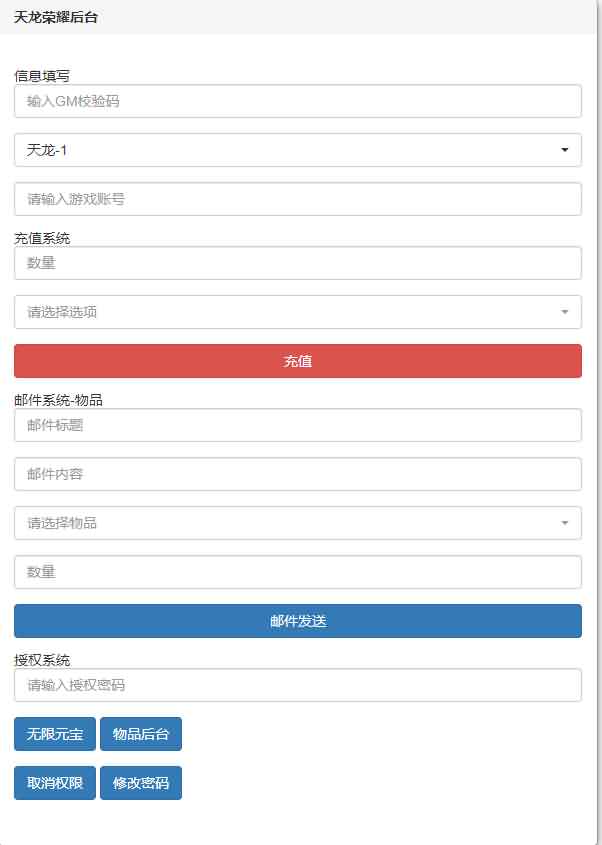The image size is (602, 845).
Task: Expand the 请选择选项 dropdown
Action: 297,312
